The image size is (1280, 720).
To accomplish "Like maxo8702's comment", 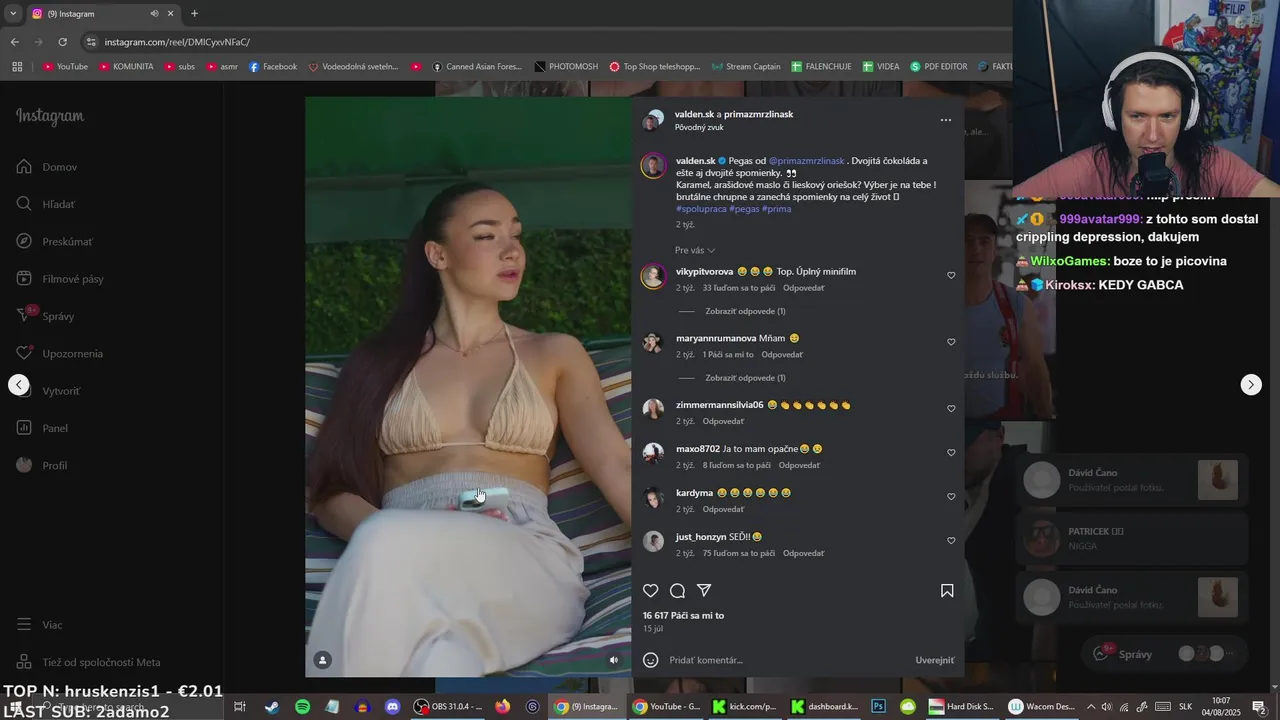I will pyautogui.click(x=951, y=453).
